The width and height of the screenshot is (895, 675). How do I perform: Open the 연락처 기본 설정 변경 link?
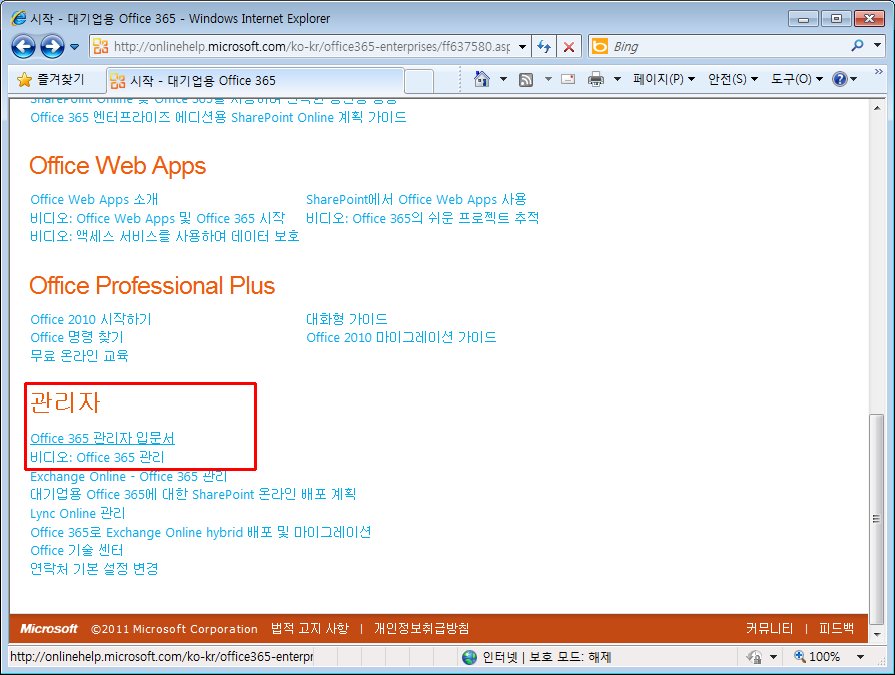(x=94, y=569)
